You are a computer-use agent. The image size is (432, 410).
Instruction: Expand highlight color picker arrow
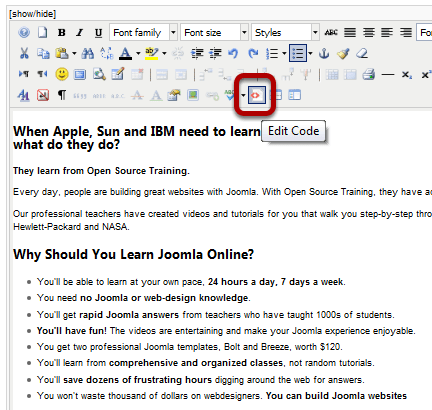coord(164,53)
